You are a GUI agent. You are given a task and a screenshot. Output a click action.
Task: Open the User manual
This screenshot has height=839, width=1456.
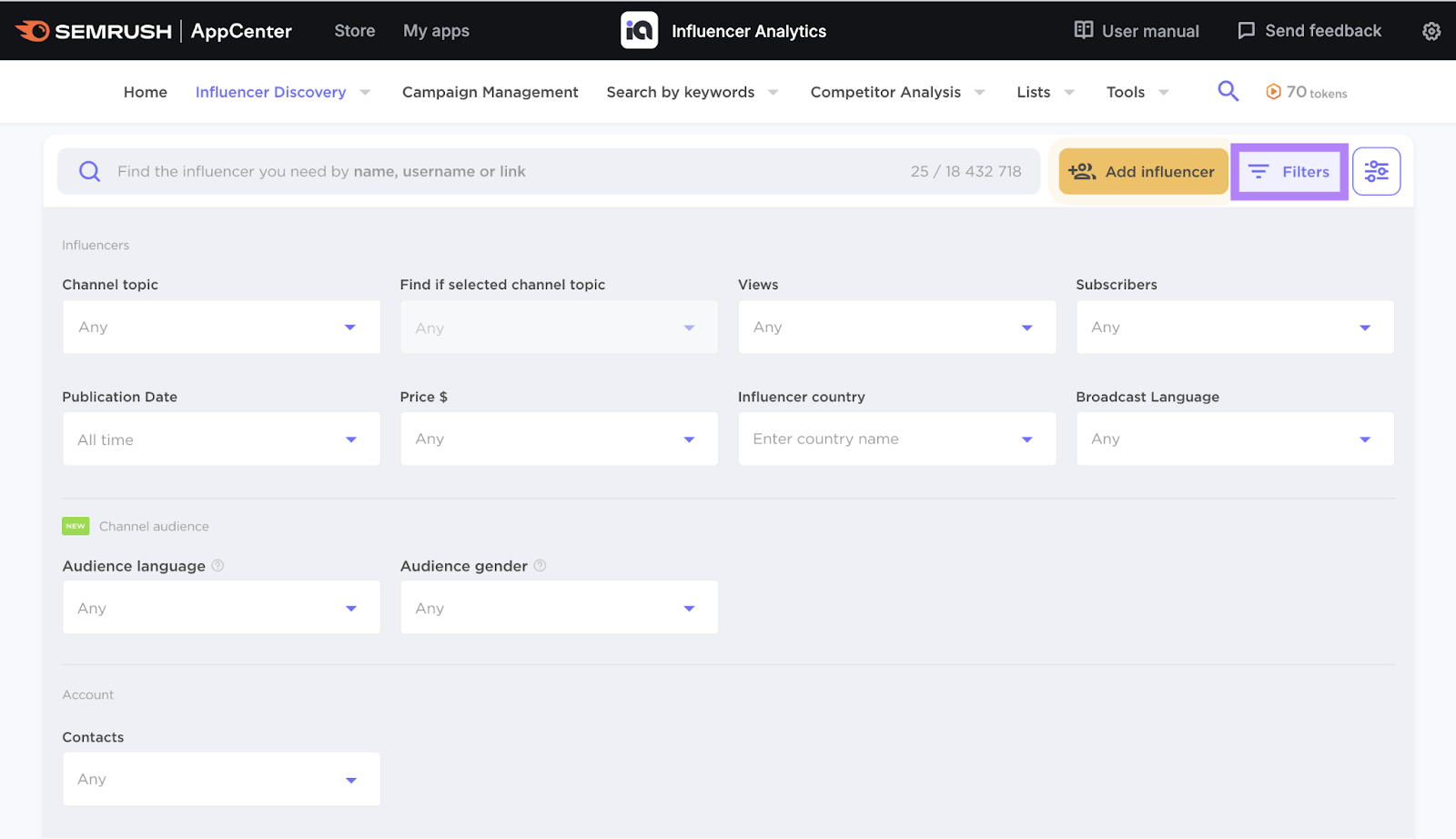tap(1136, 30)
